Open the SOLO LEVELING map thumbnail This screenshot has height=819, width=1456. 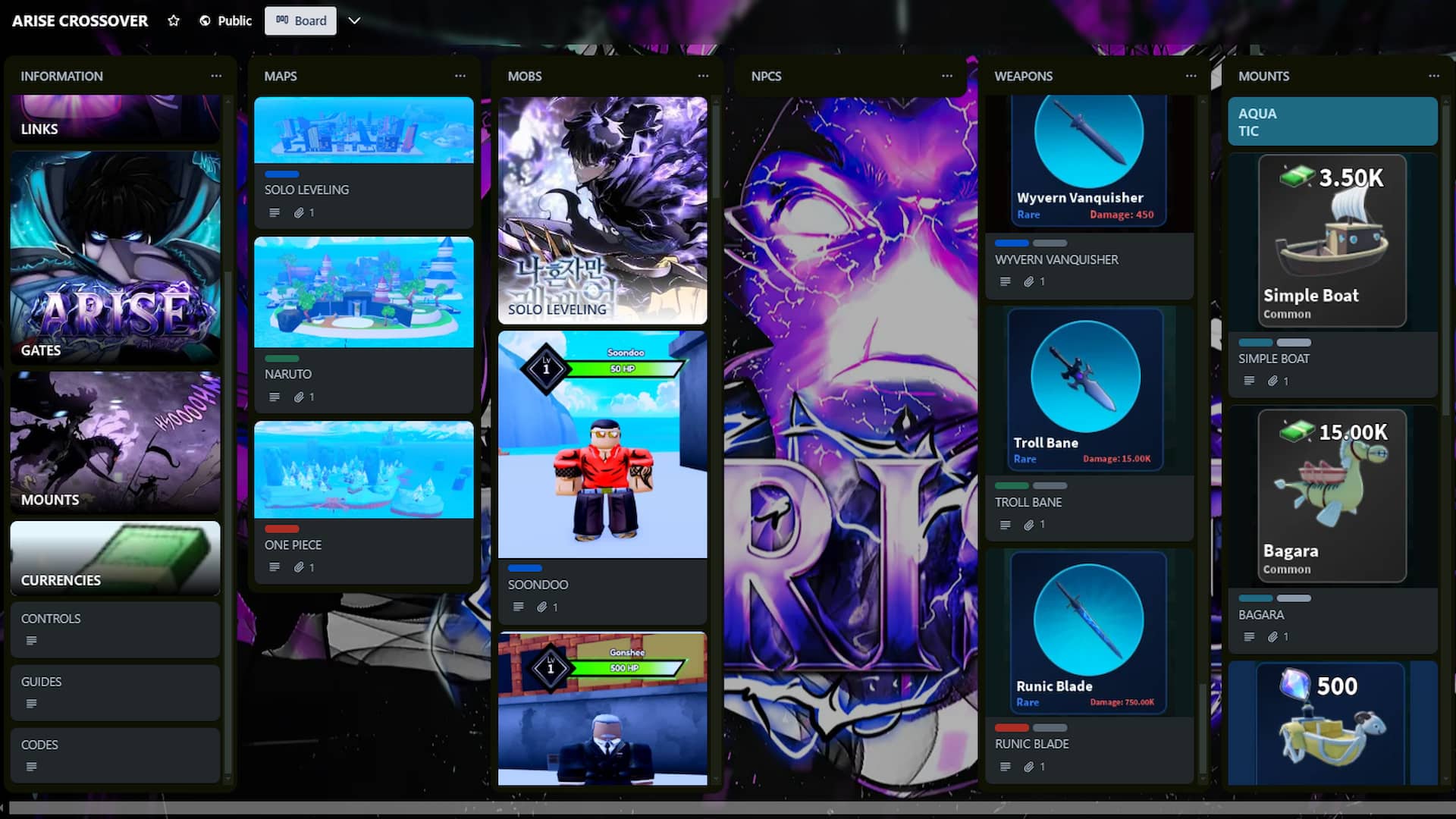(363, 130)
